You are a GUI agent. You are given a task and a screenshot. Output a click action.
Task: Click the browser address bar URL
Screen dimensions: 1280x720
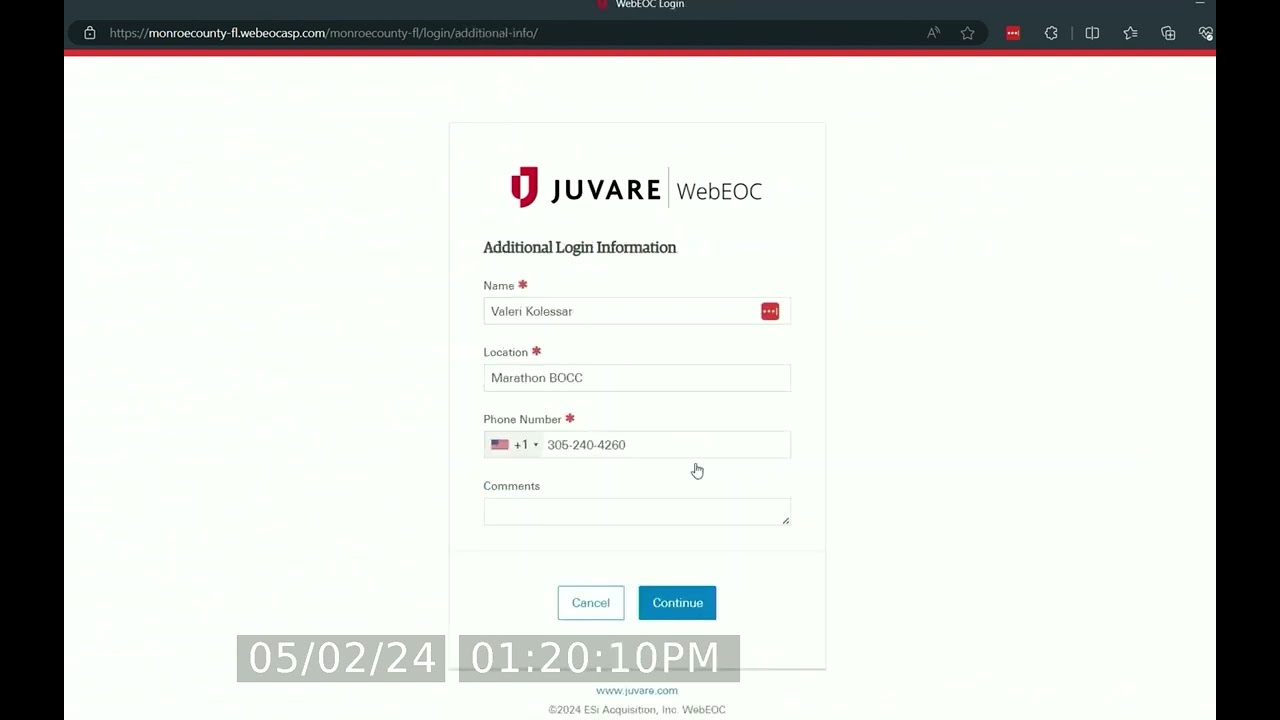coord(323,33)
